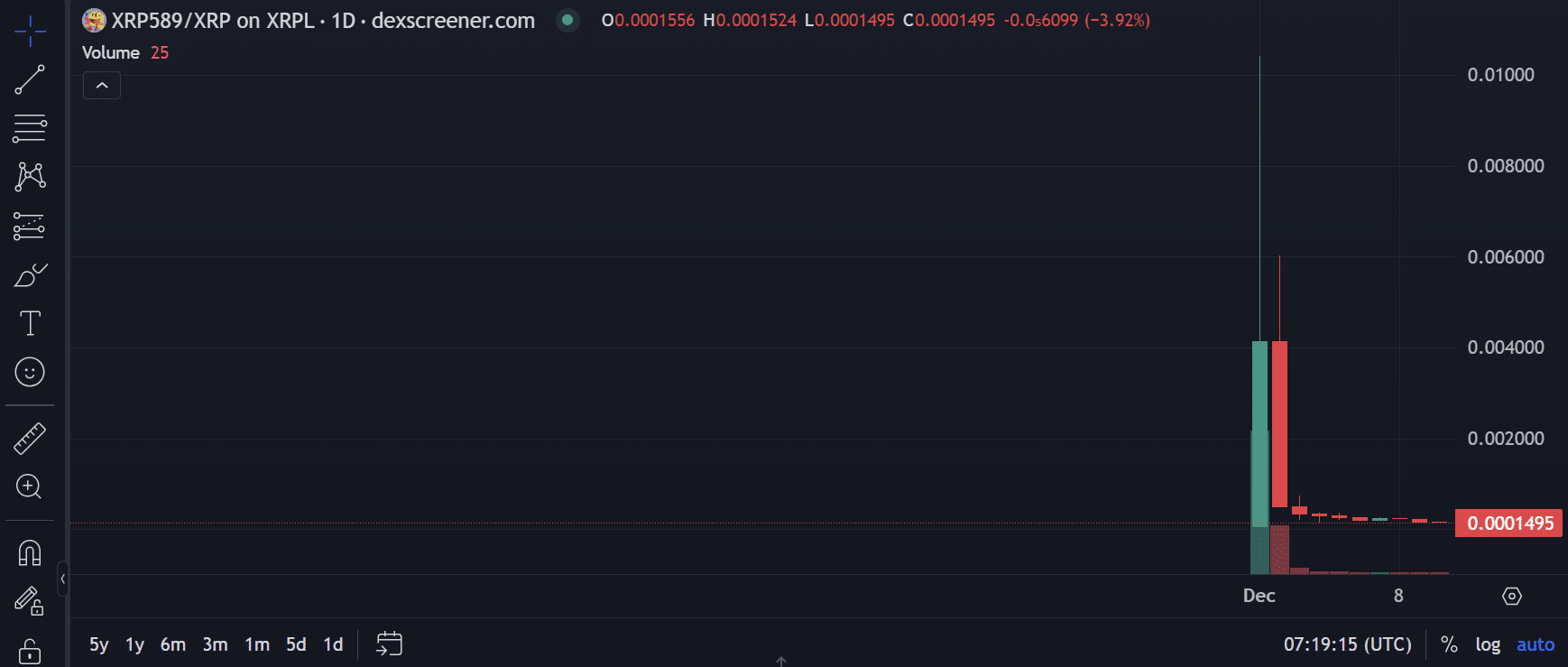The height and width of the screenshot is (667, 1568).
Task: Toggle percent scale on price axis
Action: 1449,644
